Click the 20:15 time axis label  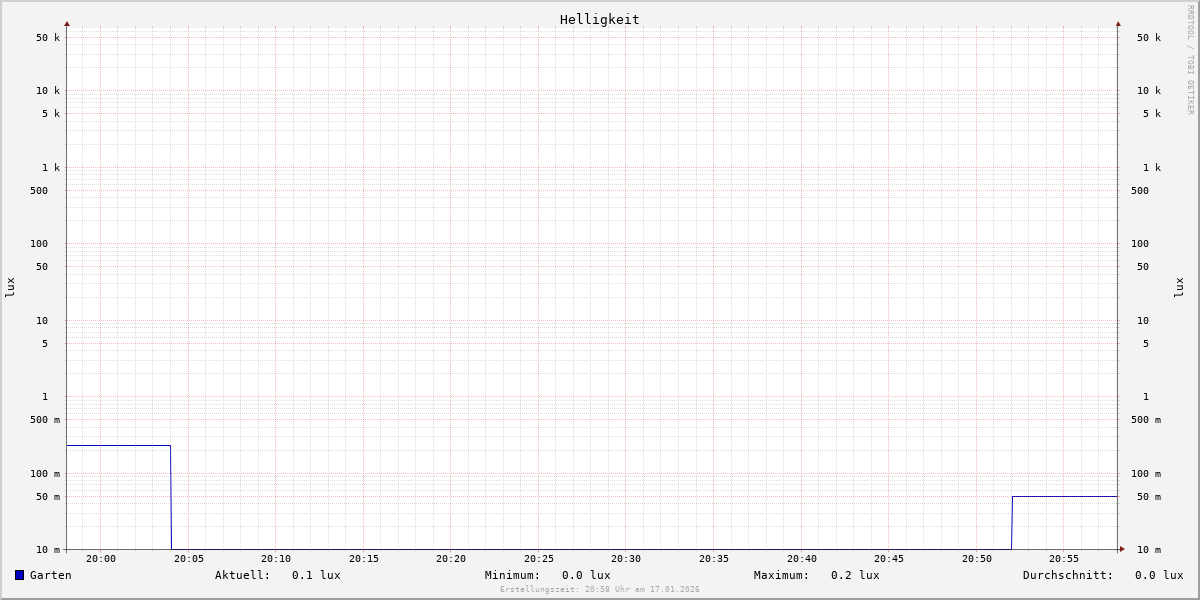click(364, 559)
